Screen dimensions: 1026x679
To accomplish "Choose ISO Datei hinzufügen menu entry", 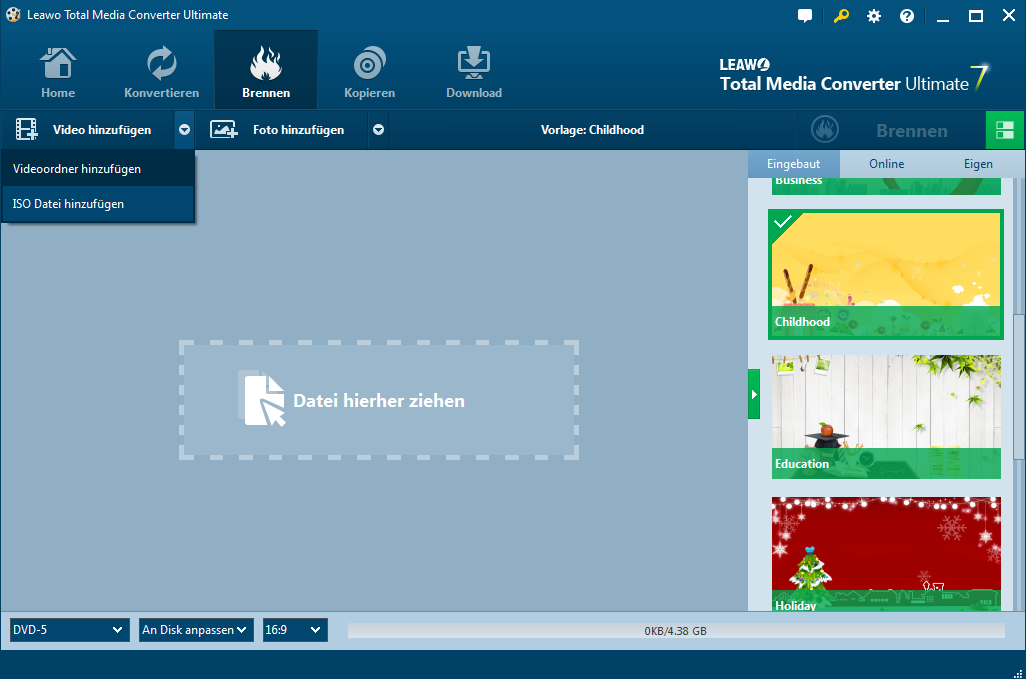I will click(97, 204).
